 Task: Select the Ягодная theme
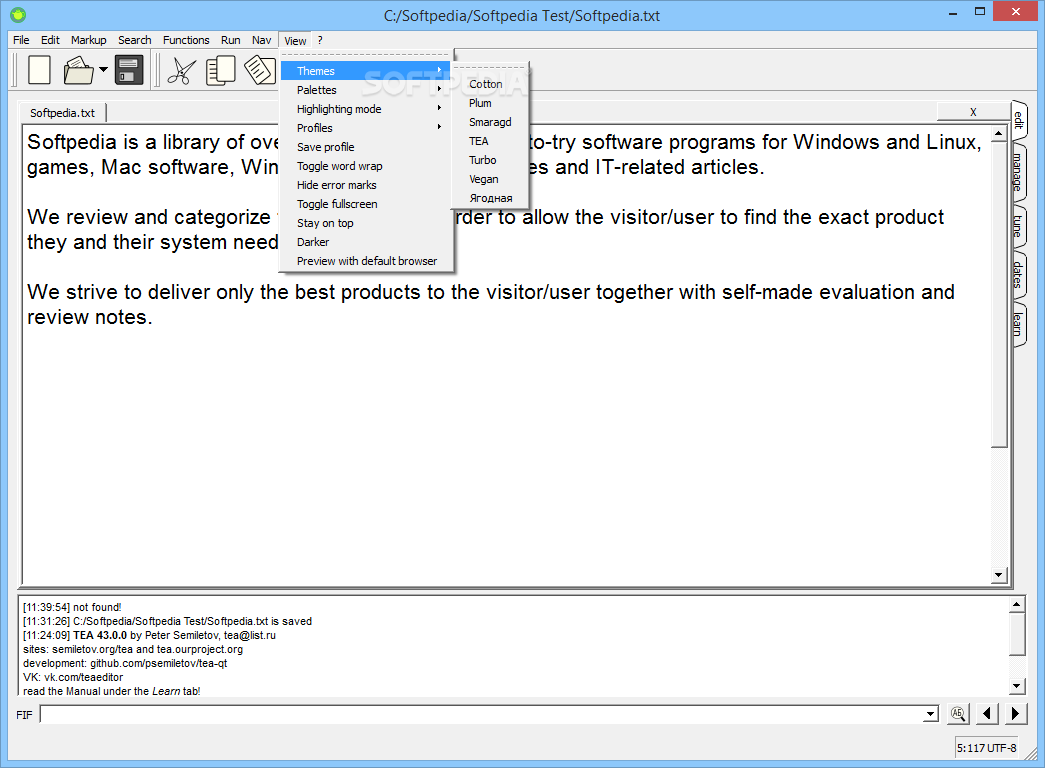[491, 198]
